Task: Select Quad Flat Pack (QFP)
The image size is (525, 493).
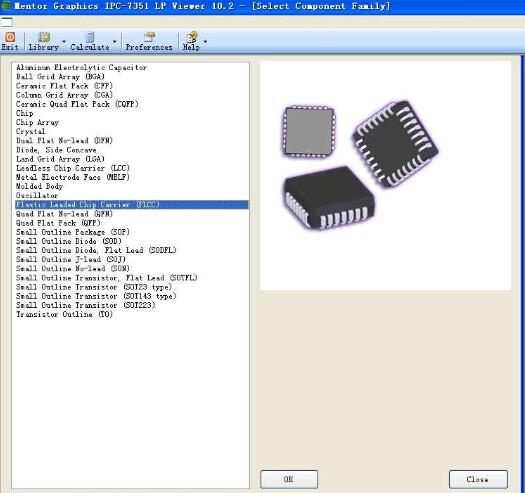Action: [58, 223]
